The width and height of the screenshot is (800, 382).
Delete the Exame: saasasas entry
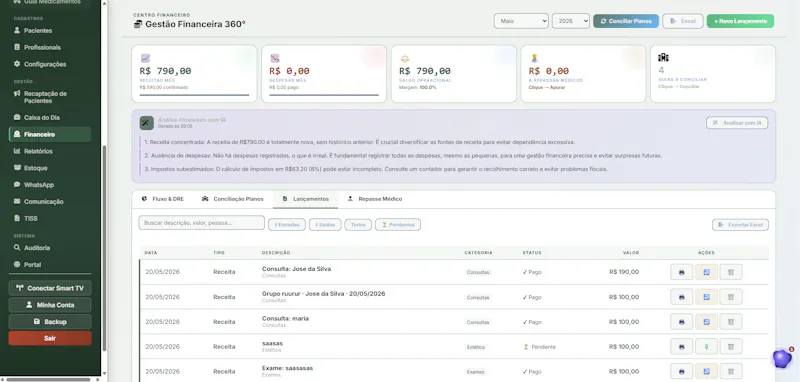pos(731,371)
